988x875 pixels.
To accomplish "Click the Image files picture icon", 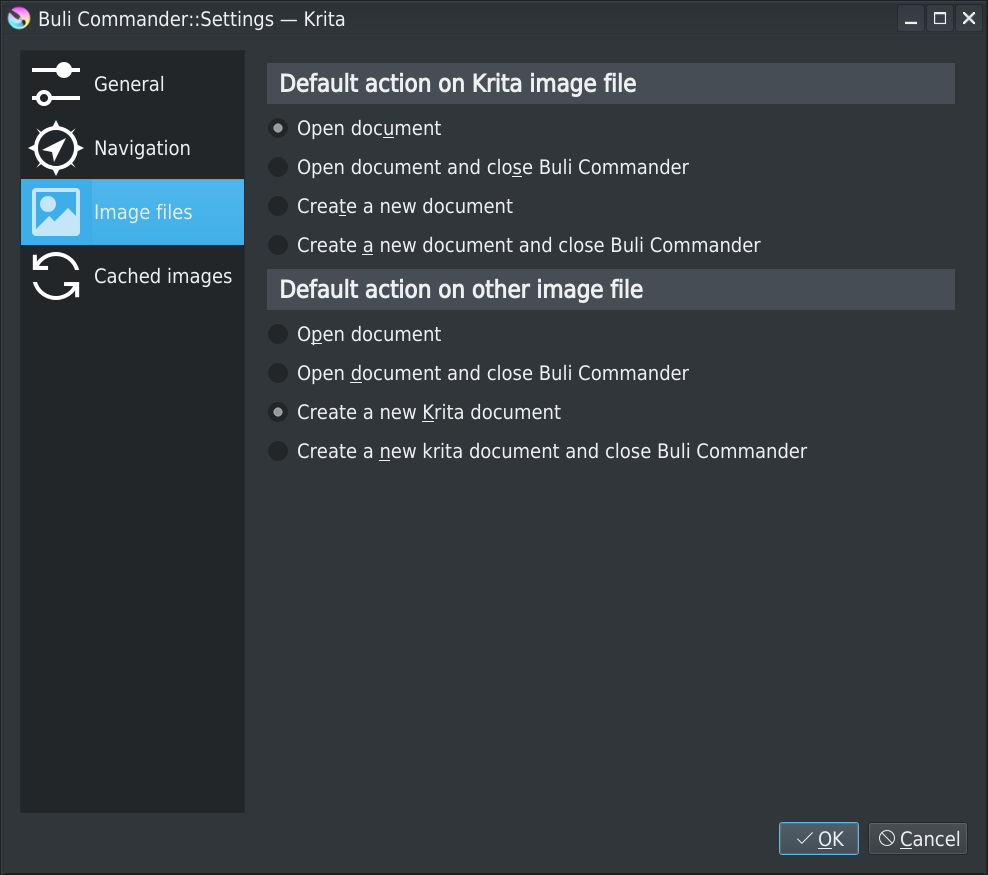I will 56,212.
